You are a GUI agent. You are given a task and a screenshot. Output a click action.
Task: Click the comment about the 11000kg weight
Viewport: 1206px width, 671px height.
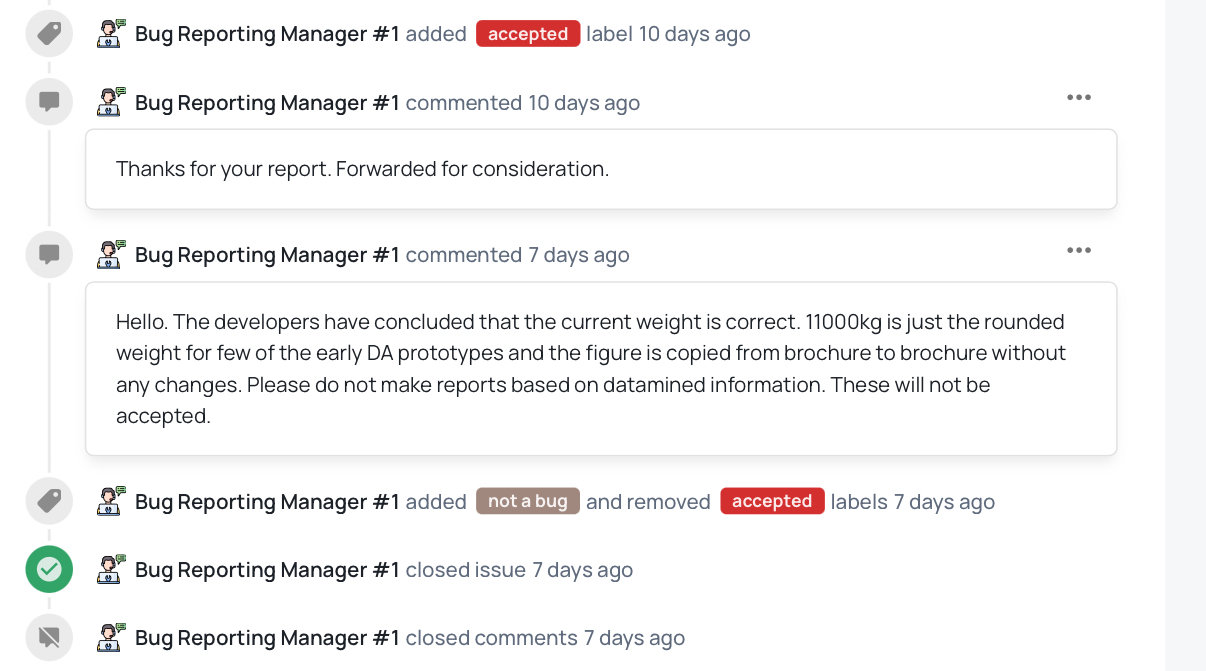tap(600, 368)
